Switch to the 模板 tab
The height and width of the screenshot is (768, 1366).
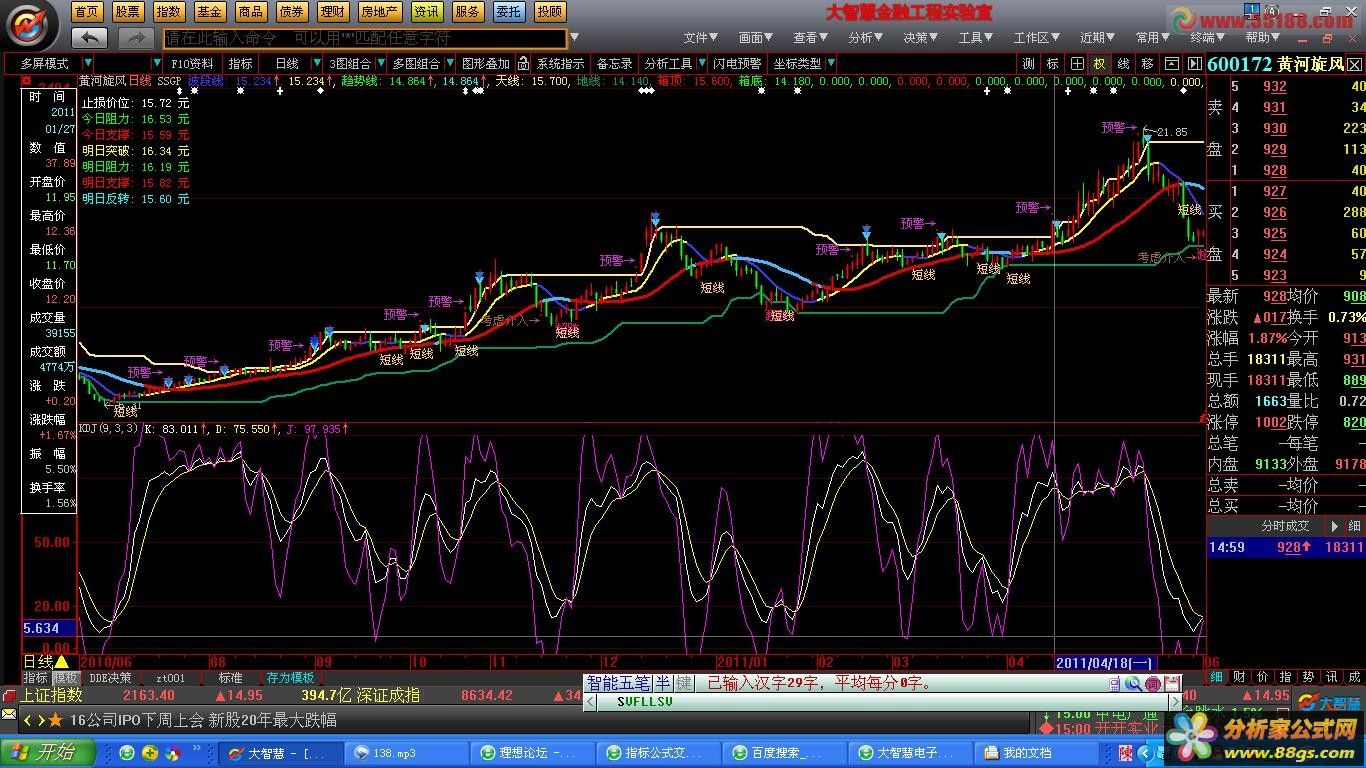click(x=64, y=678)
